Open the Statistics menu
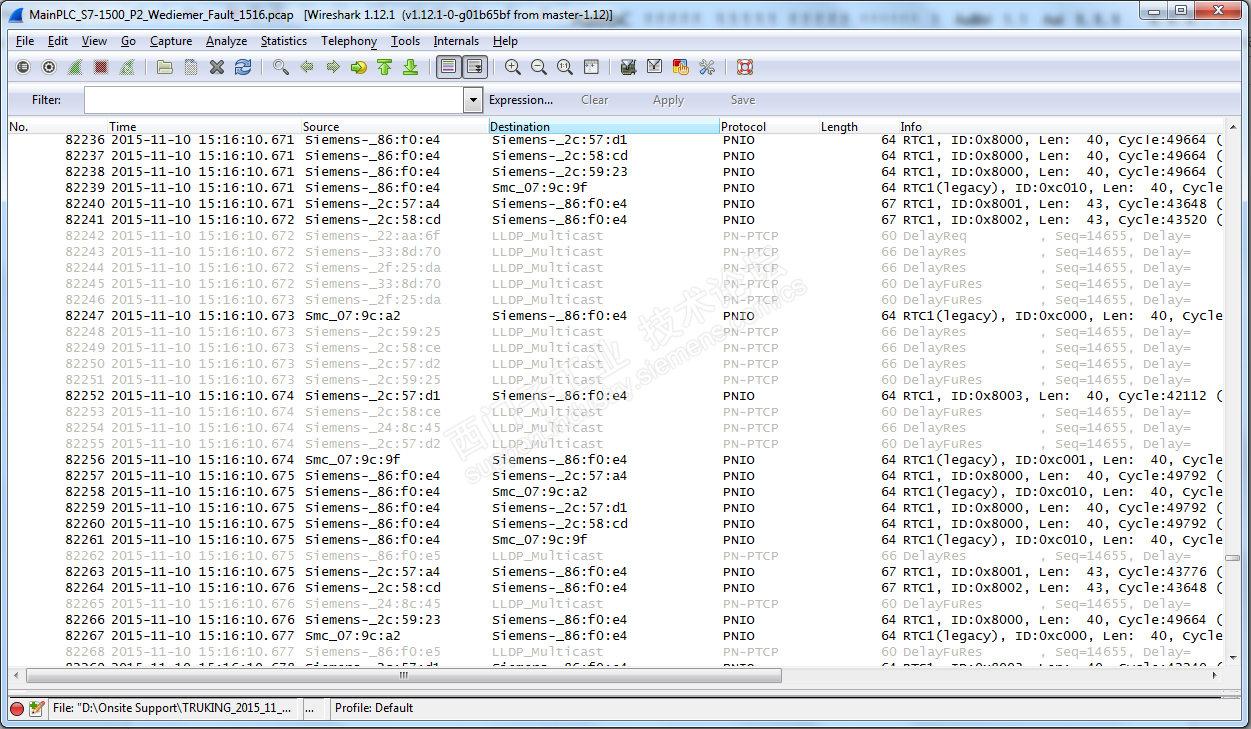 pyautogui.click(x=284, y=41)
